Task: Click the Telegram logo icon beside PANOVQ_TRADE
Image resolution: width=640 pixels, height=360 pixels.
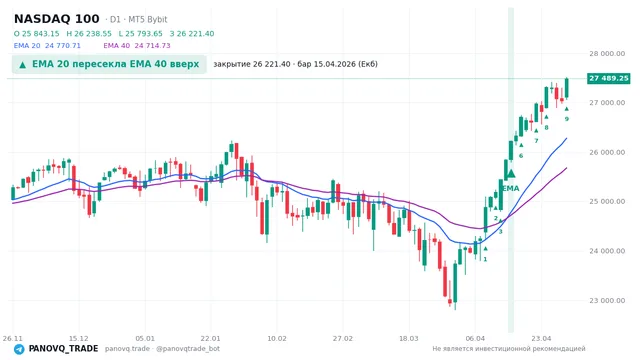Action: [19, 349]
